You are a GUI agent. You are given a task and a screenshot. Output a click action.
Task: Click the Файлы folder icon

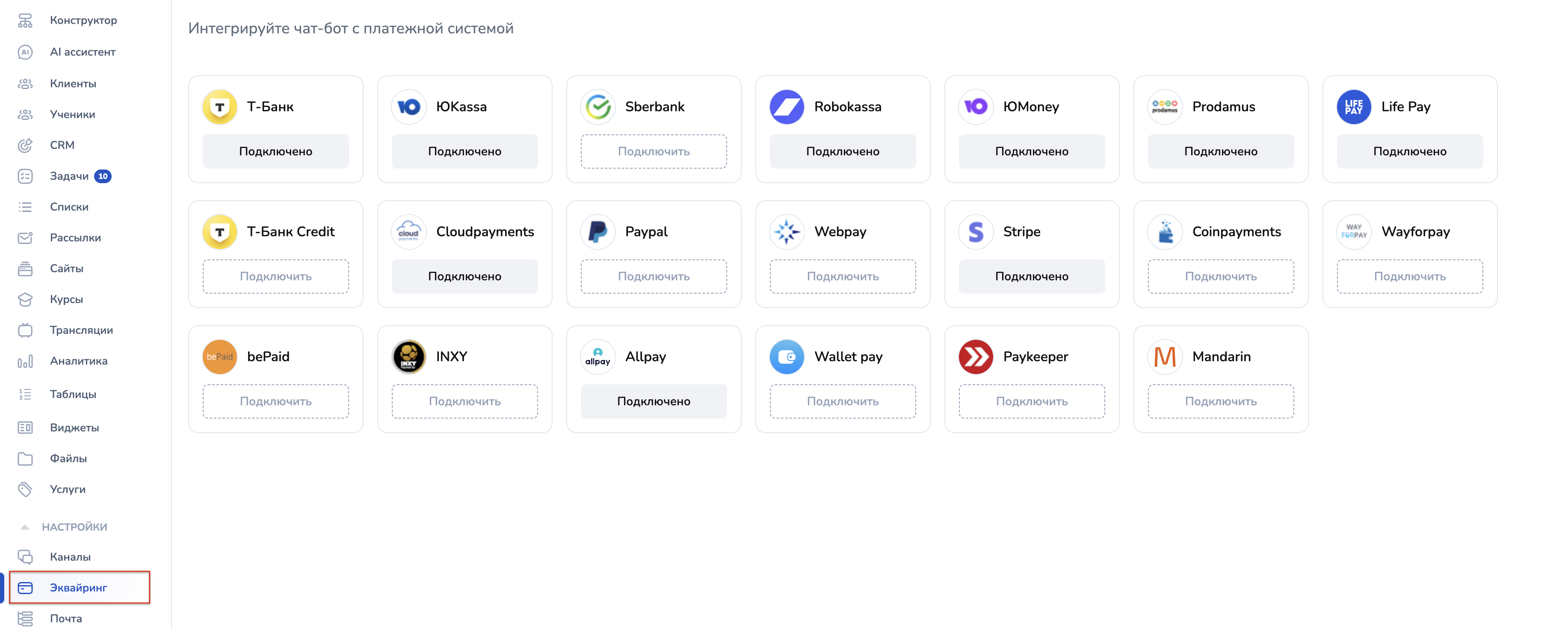pos(25,459)
